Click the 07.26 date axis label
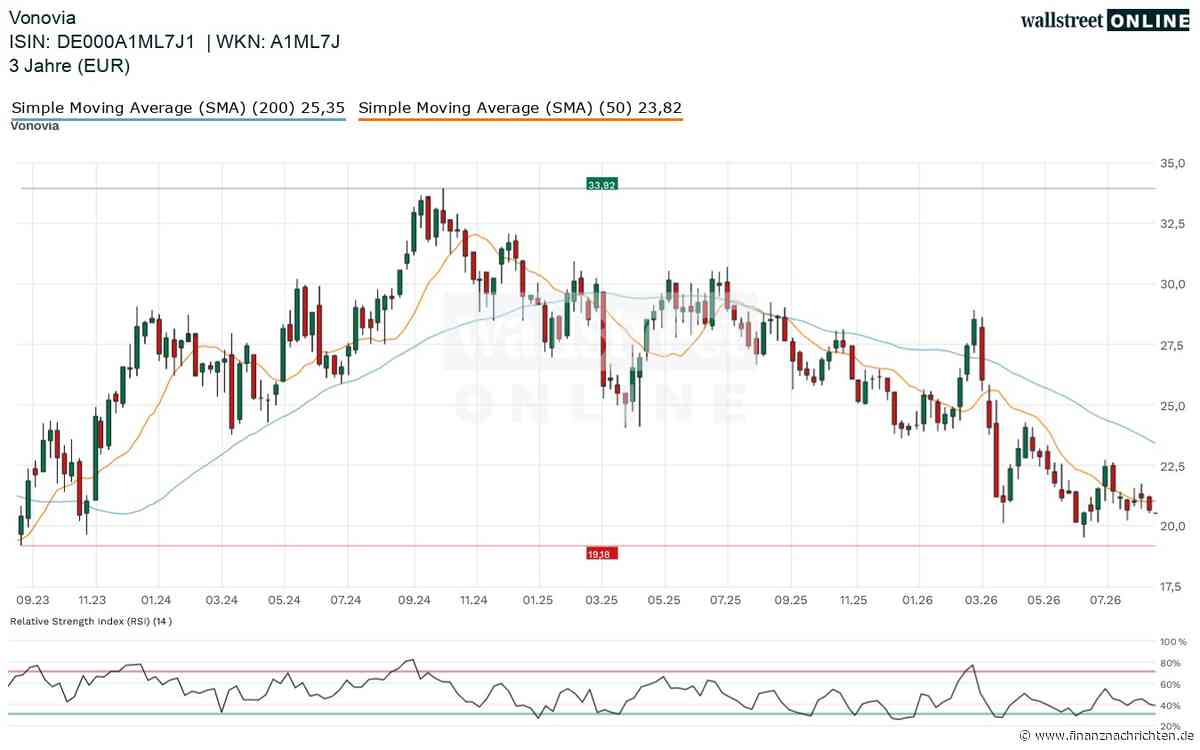1200x750 pixels. click(1106, 600)
